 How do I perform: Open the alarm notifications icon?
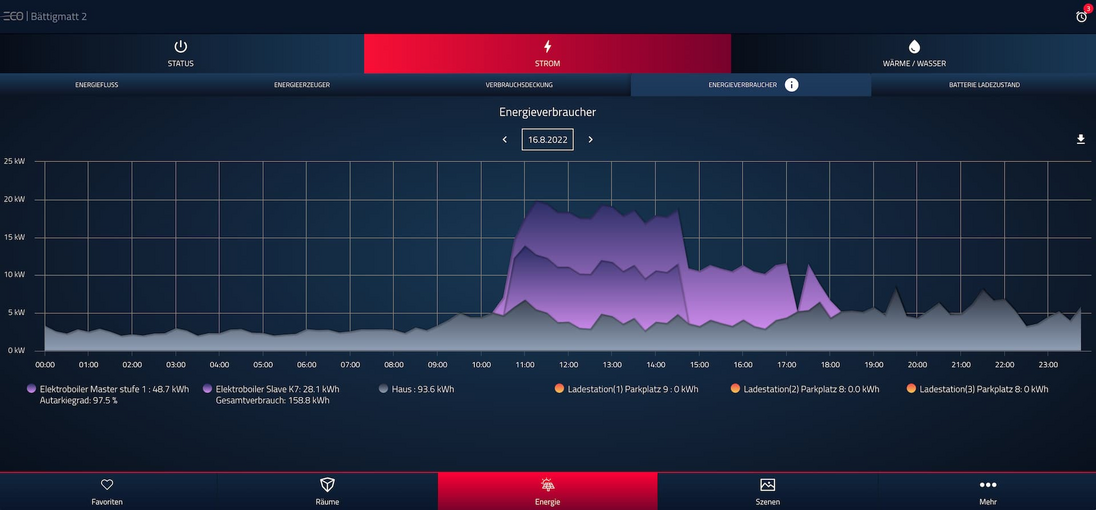point(1081,16)
